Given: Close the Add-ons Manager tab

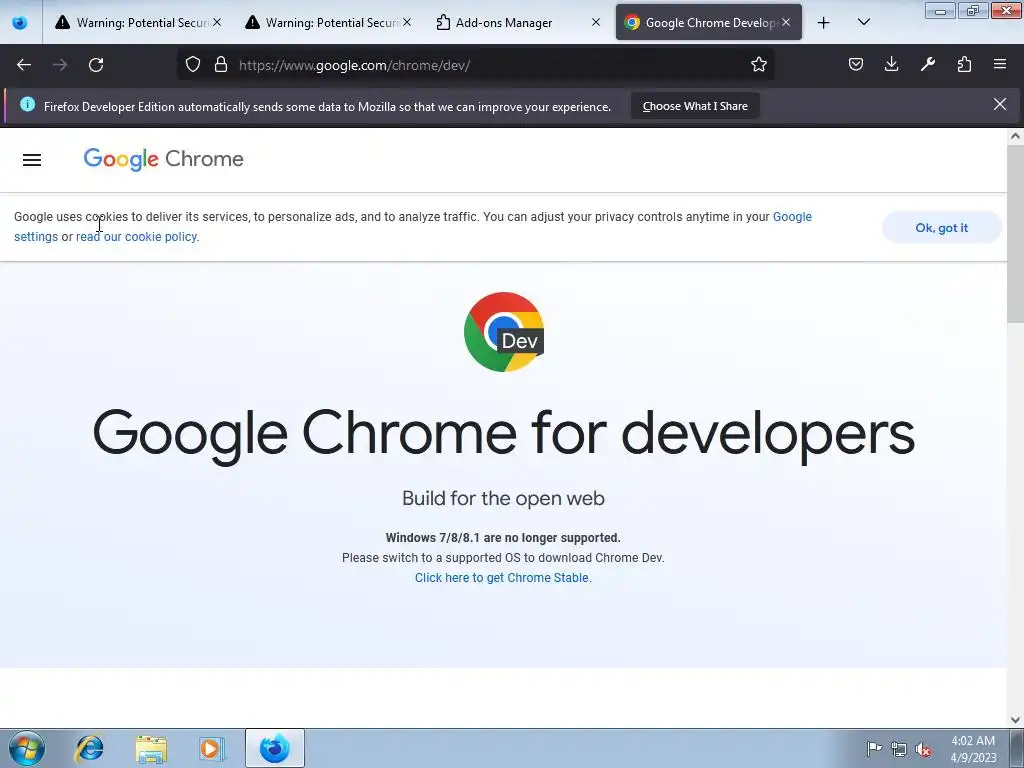Looking at the screenshot, I should (596, 22).
